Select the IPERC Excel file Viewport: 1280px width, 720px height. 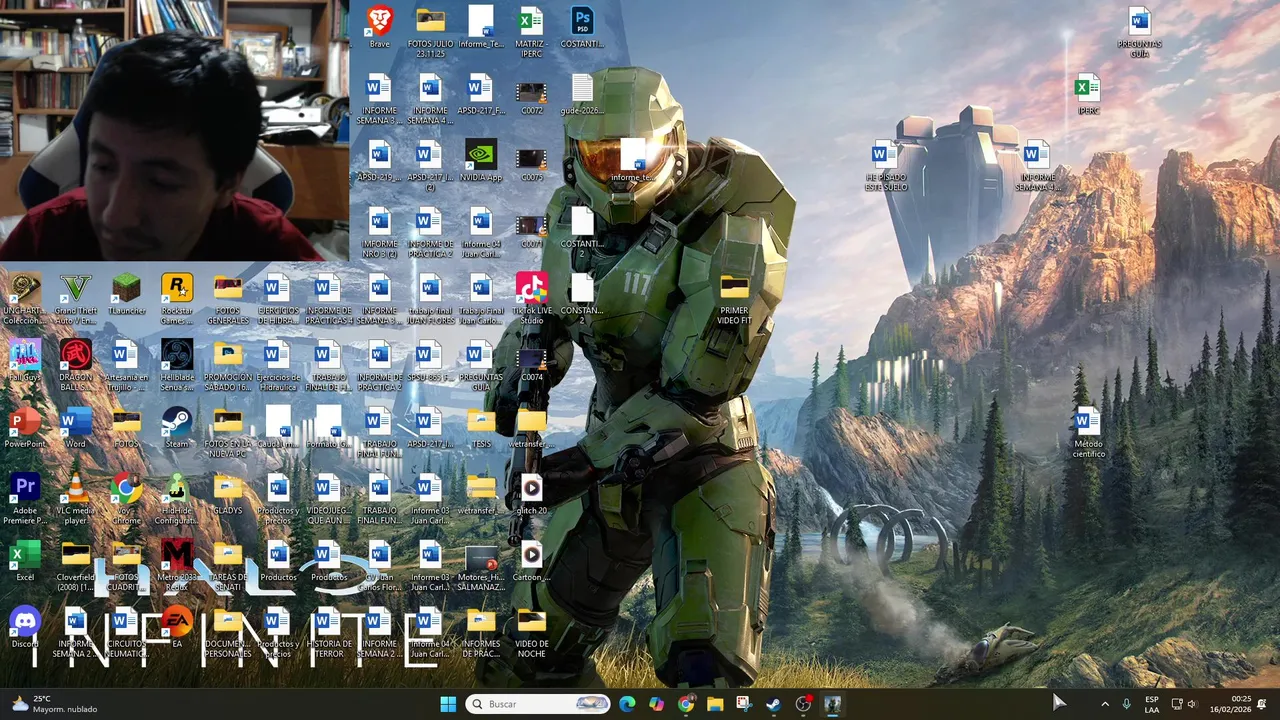(1088, 94)
